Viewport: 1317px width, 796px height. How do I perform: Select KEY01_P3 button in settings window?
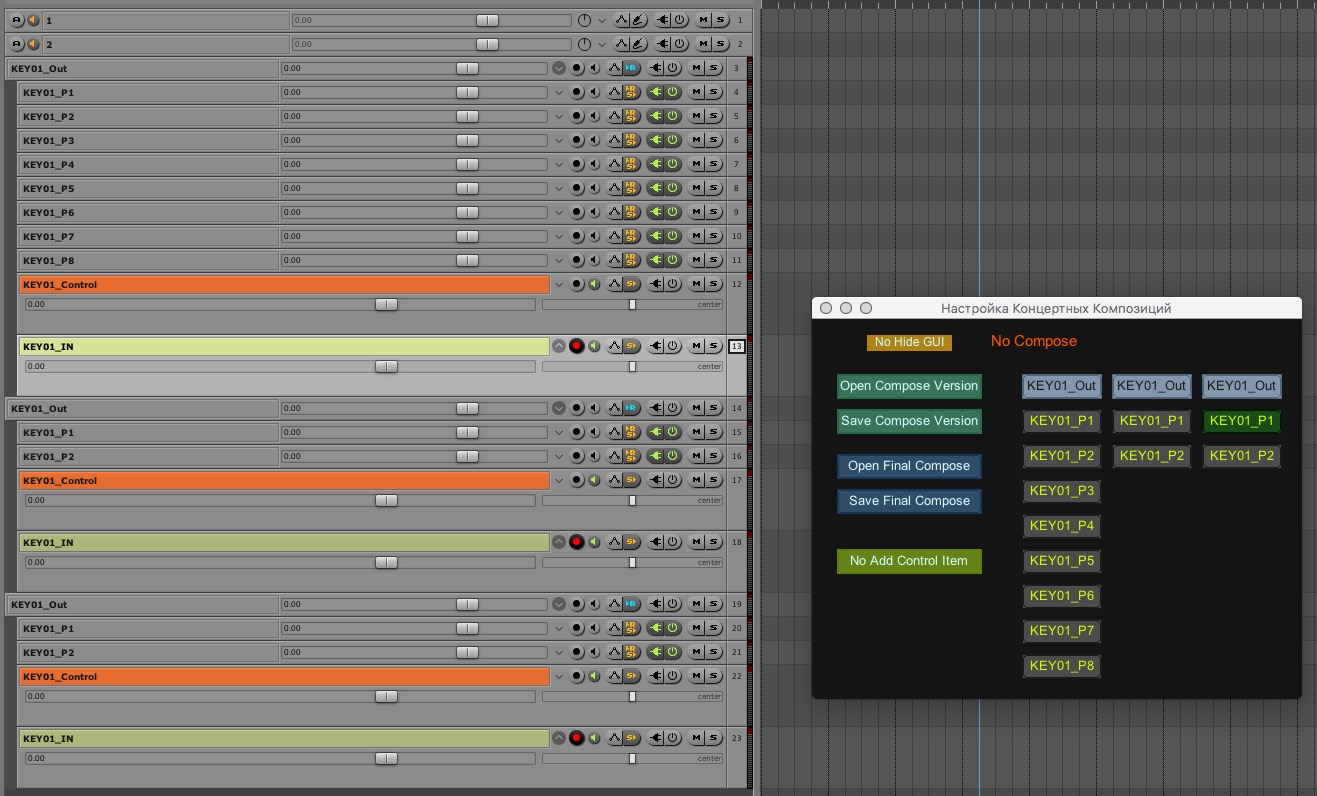(x=1062, y=491)
